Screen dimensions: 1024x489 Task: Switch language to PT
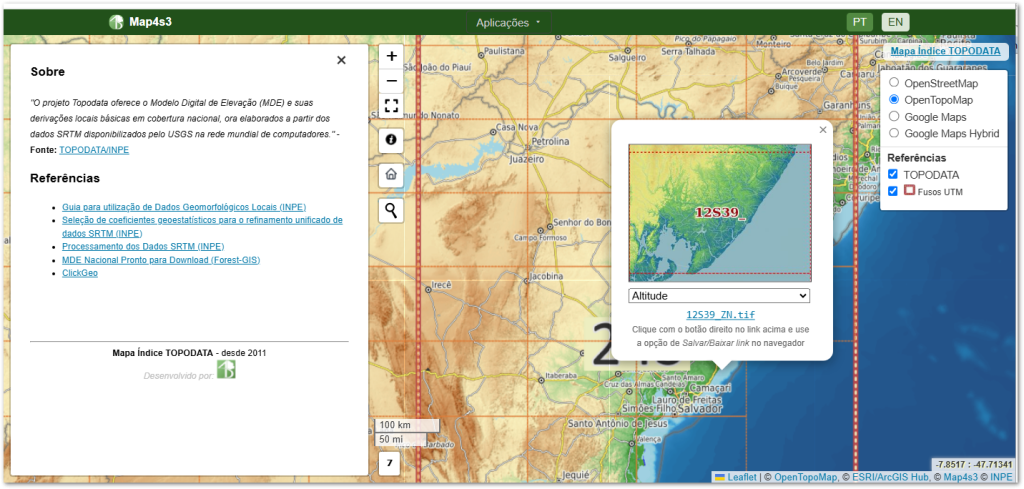pos(859,22)
